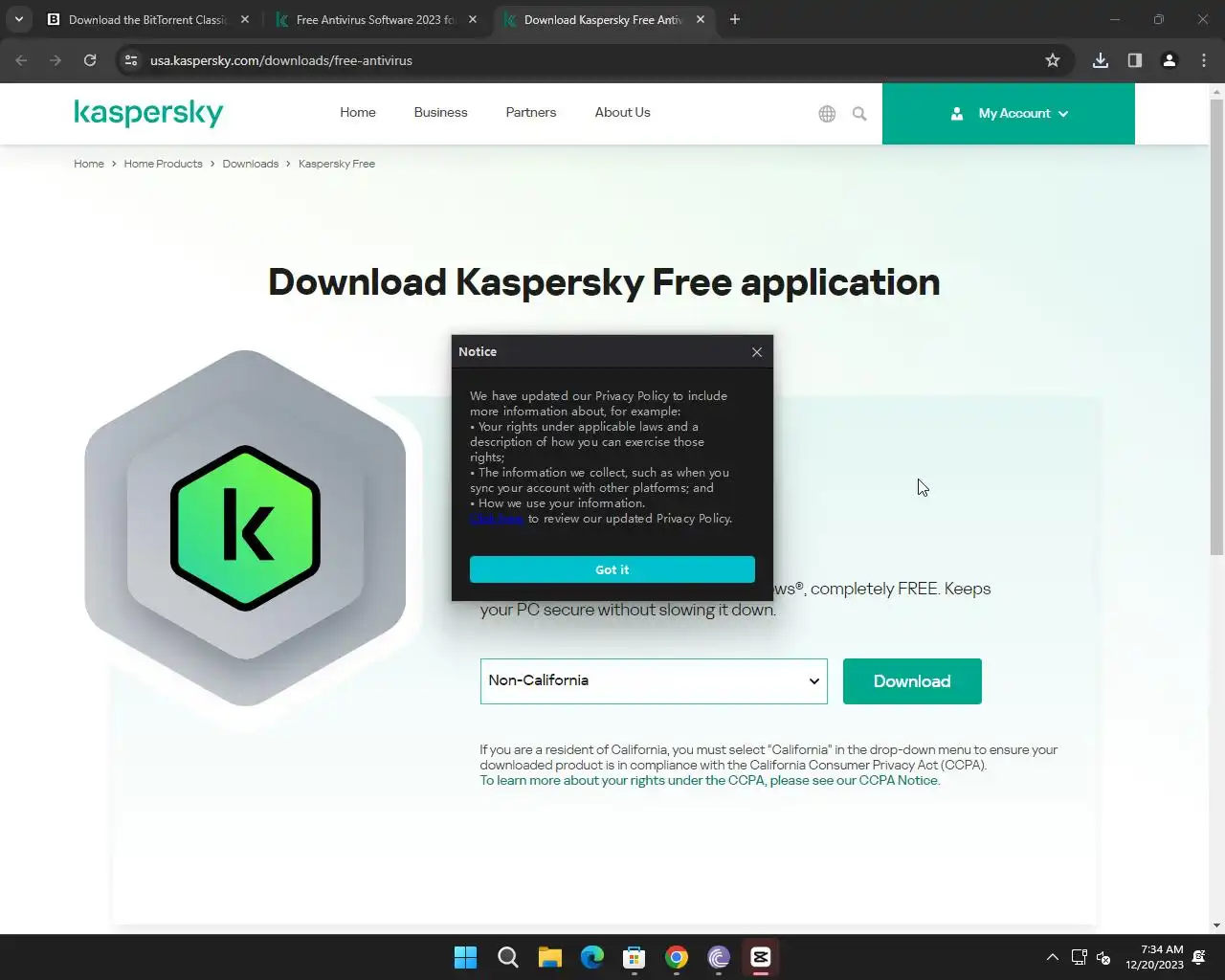
Task: Close the BitTorrent Classic tab
Action: (x=245, y=19)
